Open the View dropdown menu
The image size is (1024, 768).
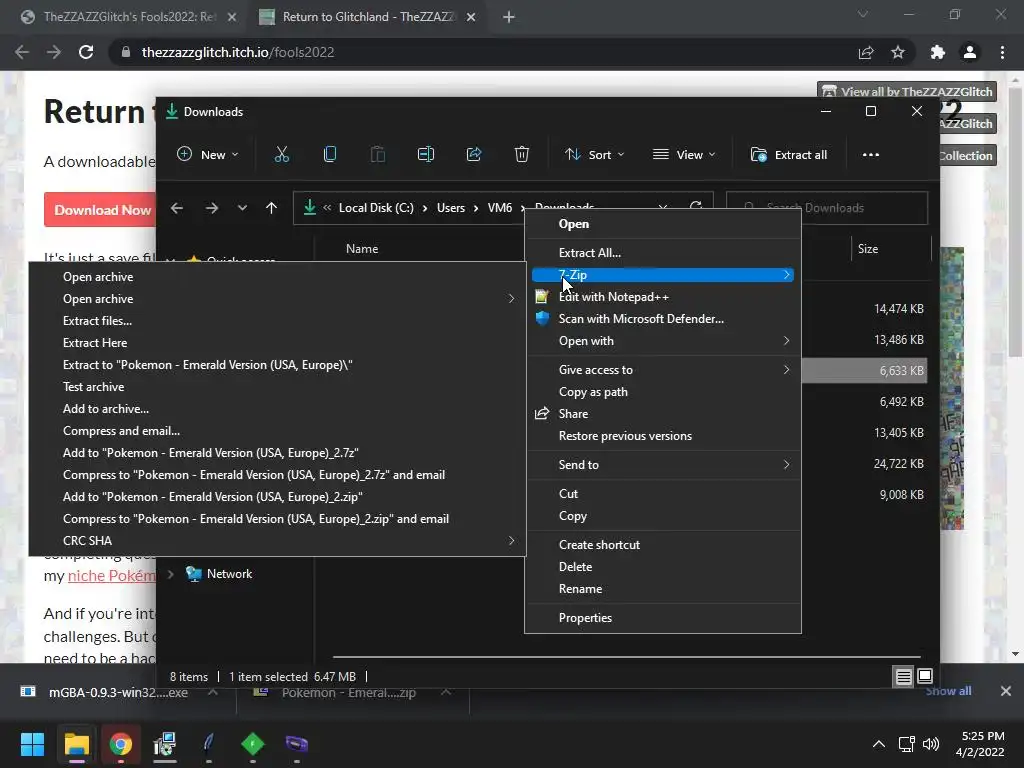[684, 155]
